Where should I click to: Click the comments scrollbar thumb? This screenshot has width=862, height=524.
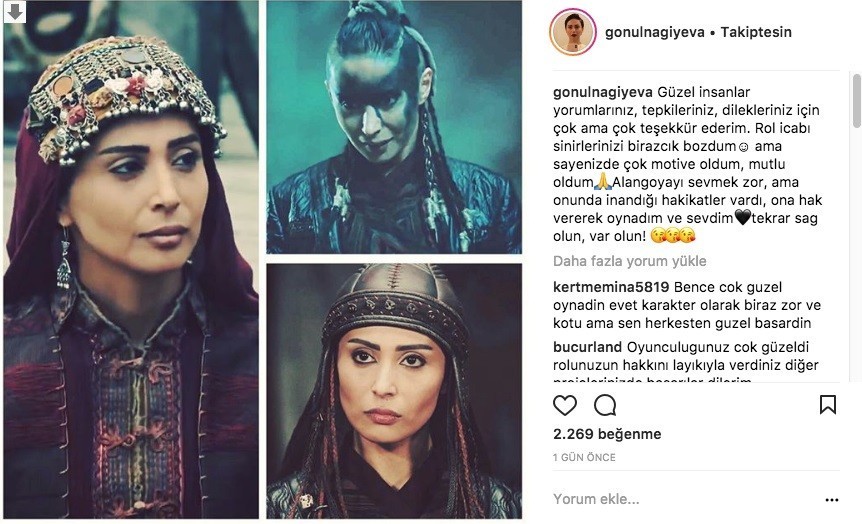857,102
